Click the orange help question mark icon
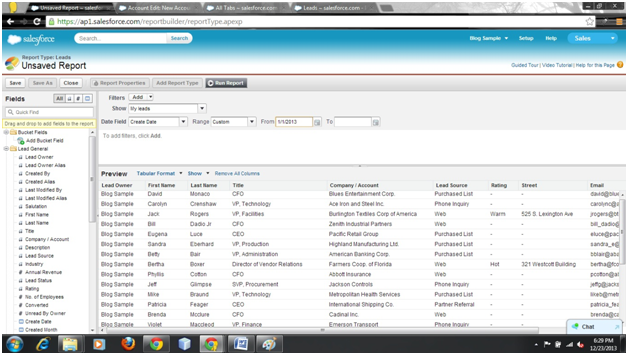Screen dimensions: 641x364 (x=620, y=65)
